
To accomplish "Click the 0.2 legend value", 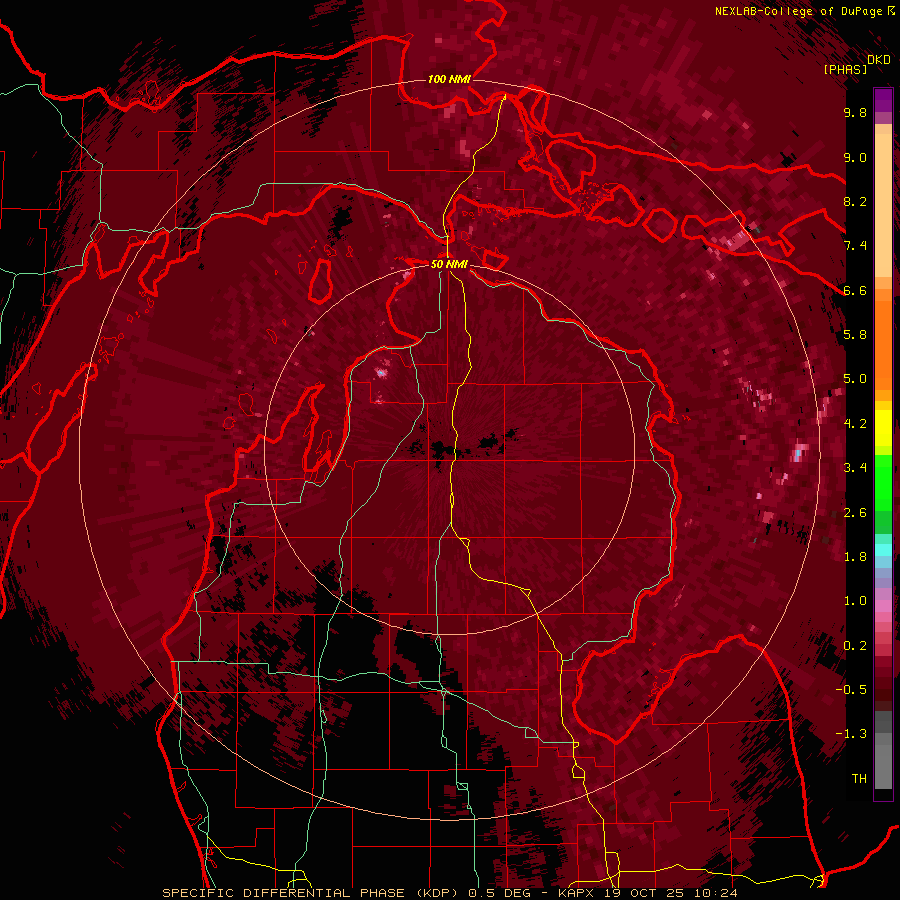I will pos(855,646).
